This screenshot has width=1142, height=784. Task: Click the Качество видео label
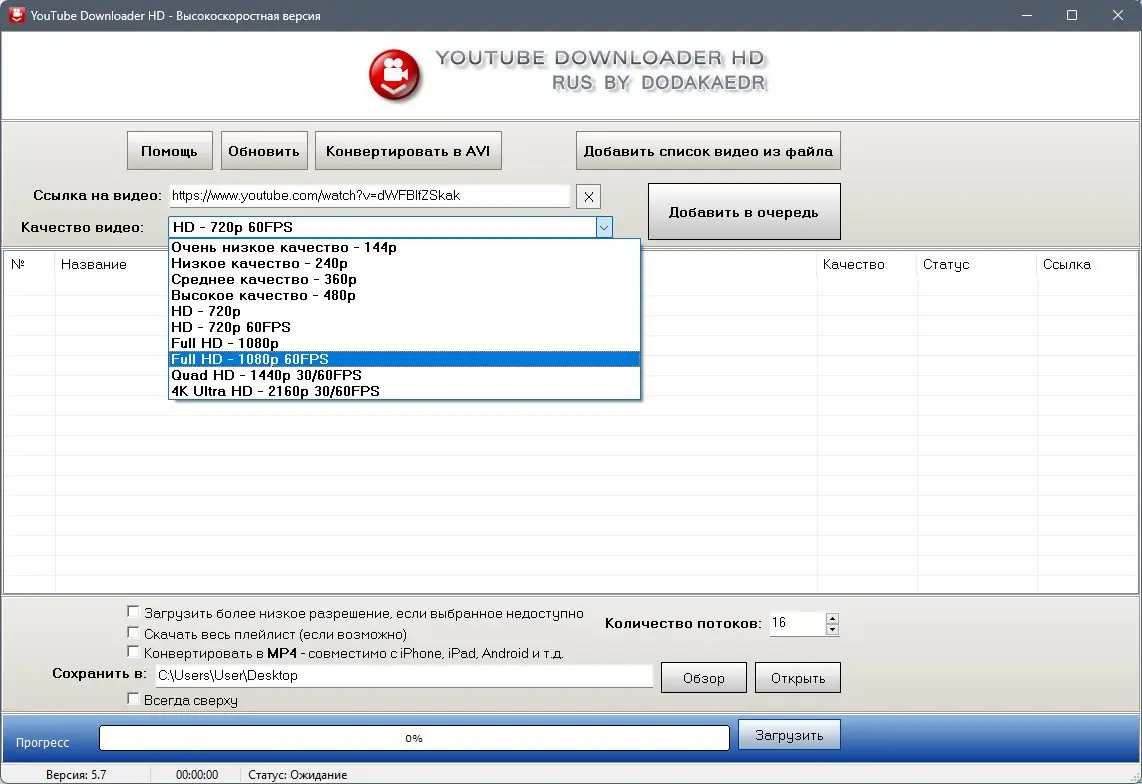click(82, 227)
